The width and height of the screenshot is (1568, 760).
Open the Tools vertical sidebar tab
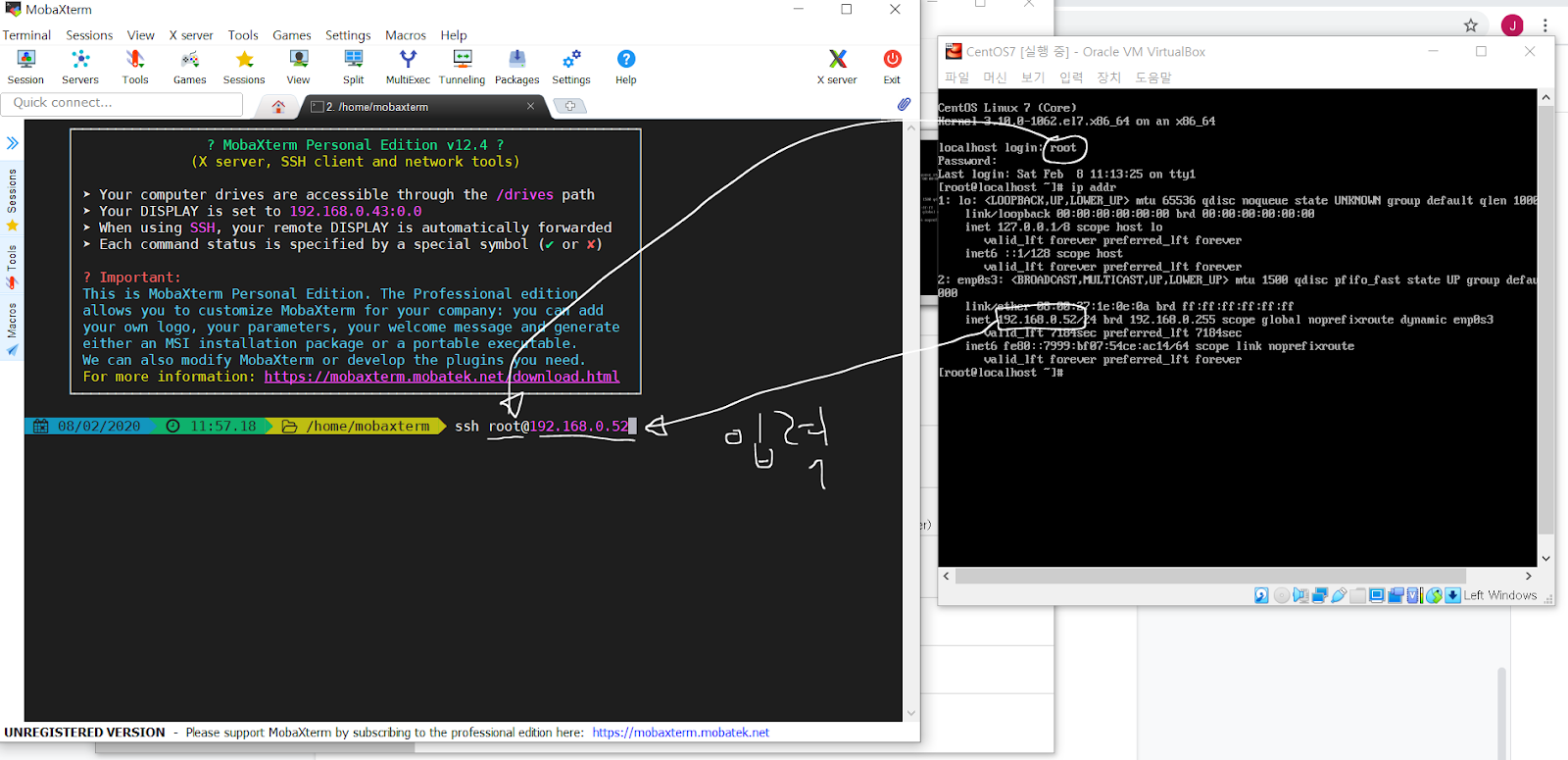pyautogui.click(x=12, y=267)
